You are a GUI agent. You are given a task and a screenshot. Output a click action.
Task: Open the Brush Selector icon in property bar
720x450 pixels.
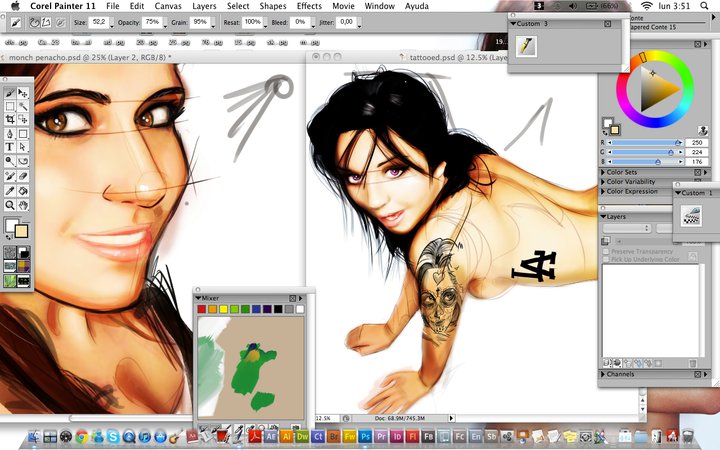coord(16,22)
